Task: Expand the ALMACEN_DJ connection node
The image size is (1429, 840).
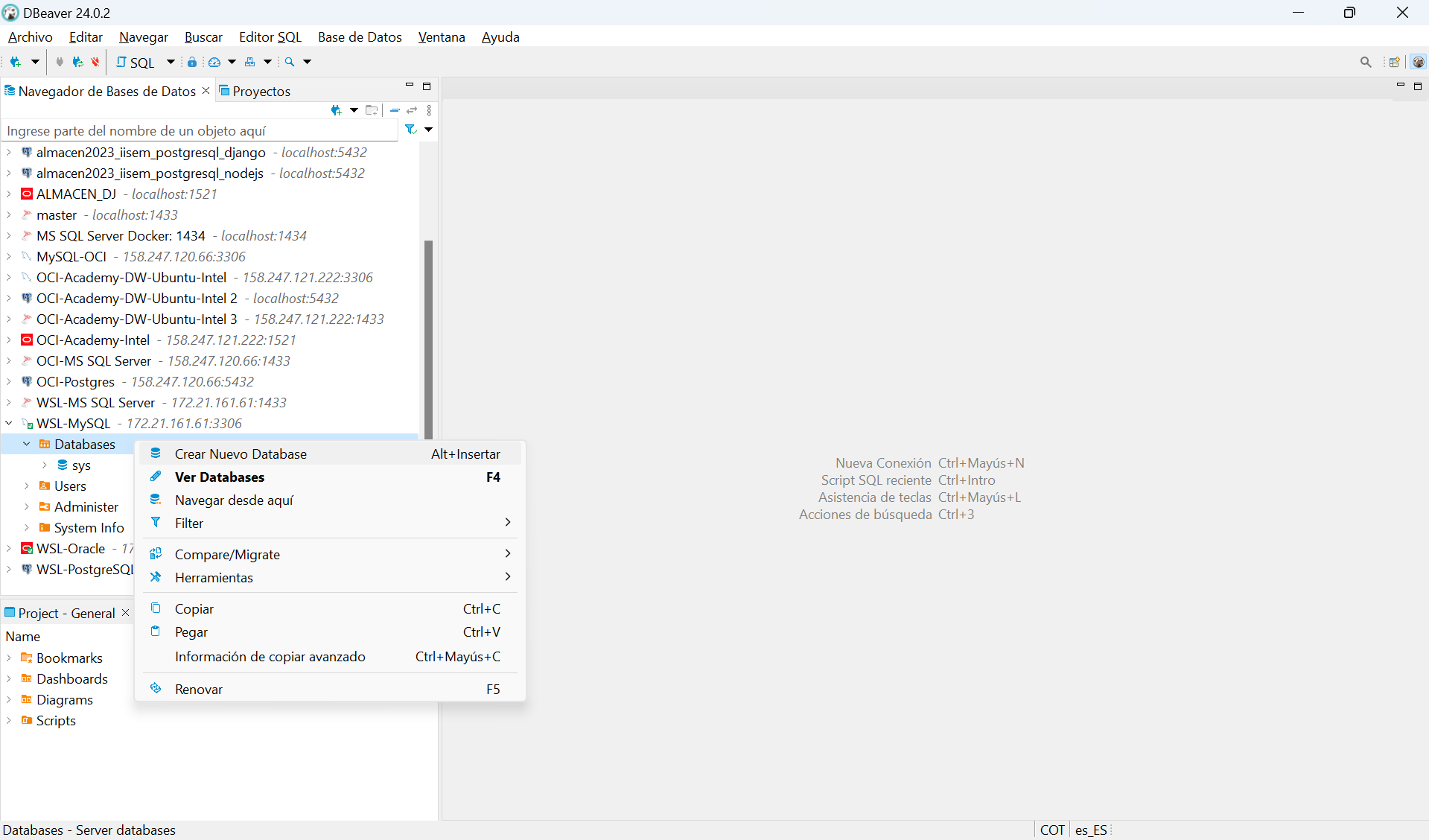Action: point(9,194)
